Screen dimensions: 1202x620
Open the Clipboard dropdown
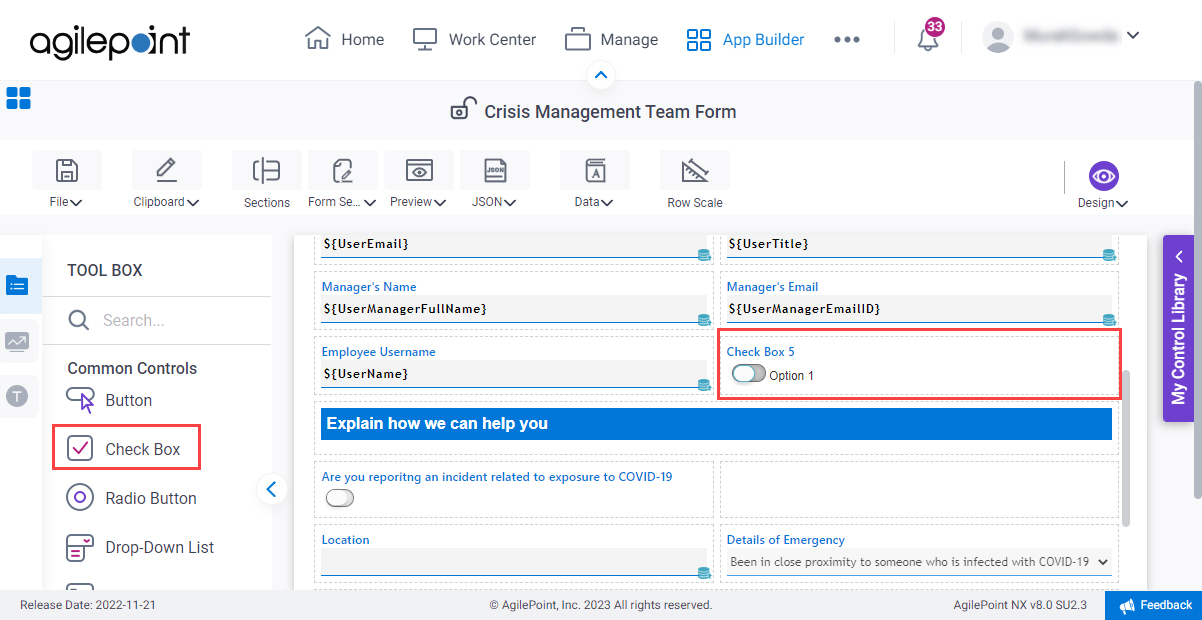click(x=166, y=180)
